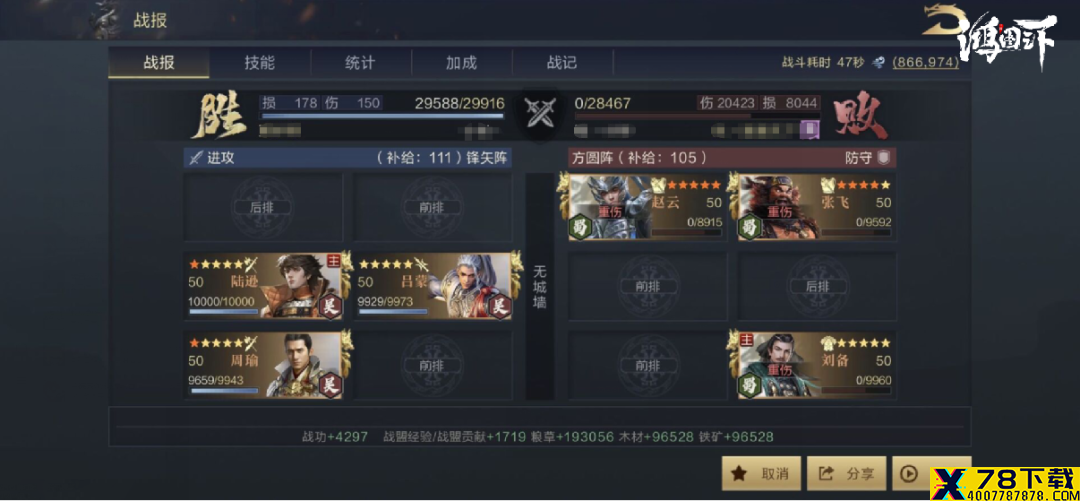Click the 防守 shield icon
This screenshot has width=1080, height=501.
click(x=884, y=158)
